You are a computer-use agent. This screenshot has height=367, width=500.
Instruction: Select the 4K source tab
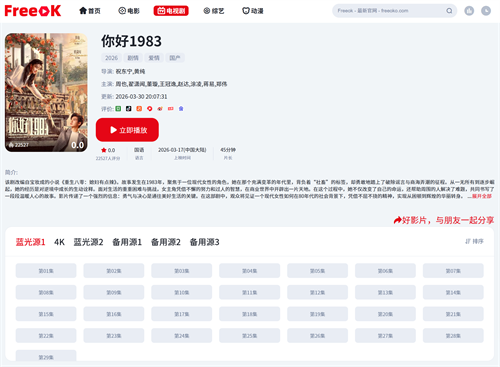59,242
